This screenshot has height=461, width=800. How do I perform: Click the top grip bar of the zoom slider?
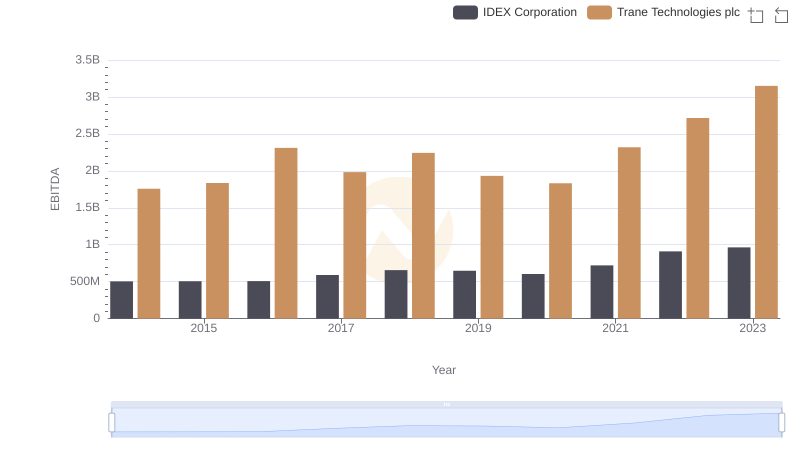click(x=446, y=404)
